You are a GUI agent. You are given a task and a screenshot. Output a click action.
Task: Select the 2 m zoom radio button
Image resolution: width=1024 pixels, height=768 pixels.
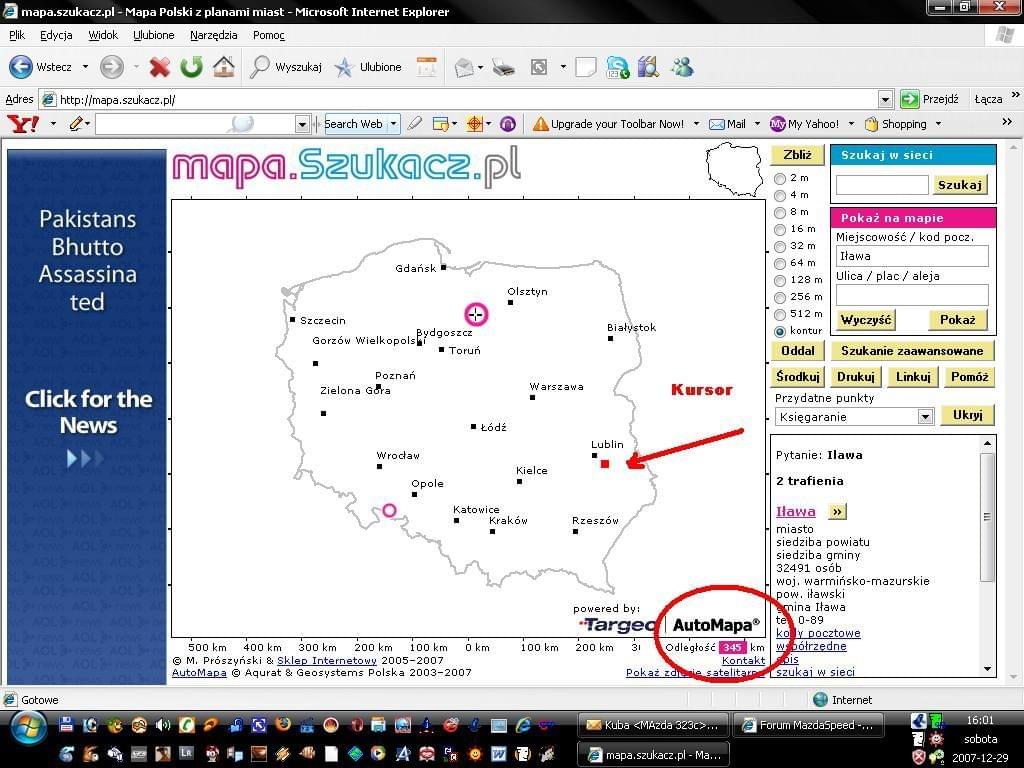pos(780,178)
